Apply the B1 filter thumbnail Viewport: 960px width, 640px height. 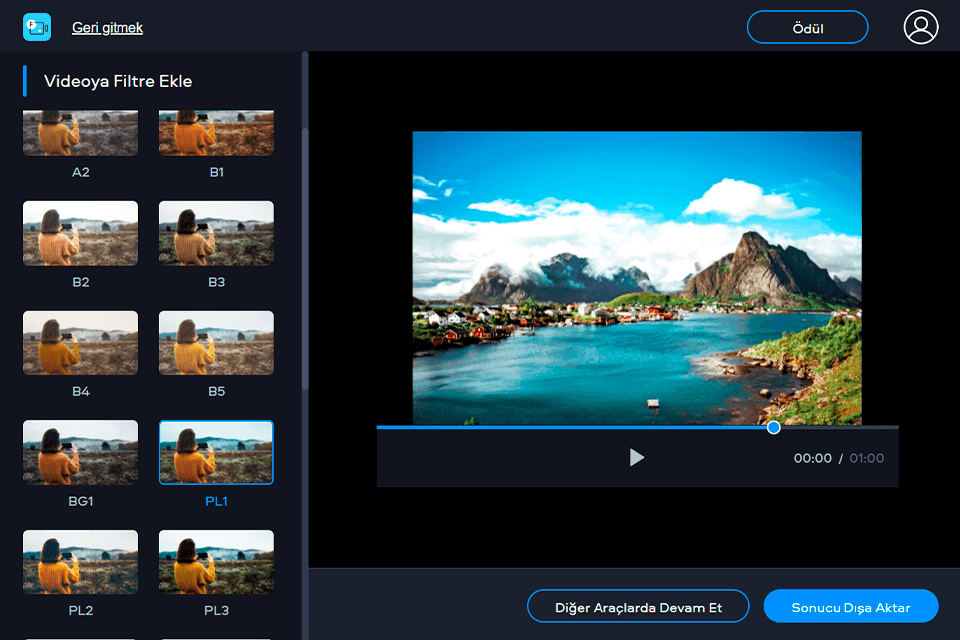(x=216, y=134)
